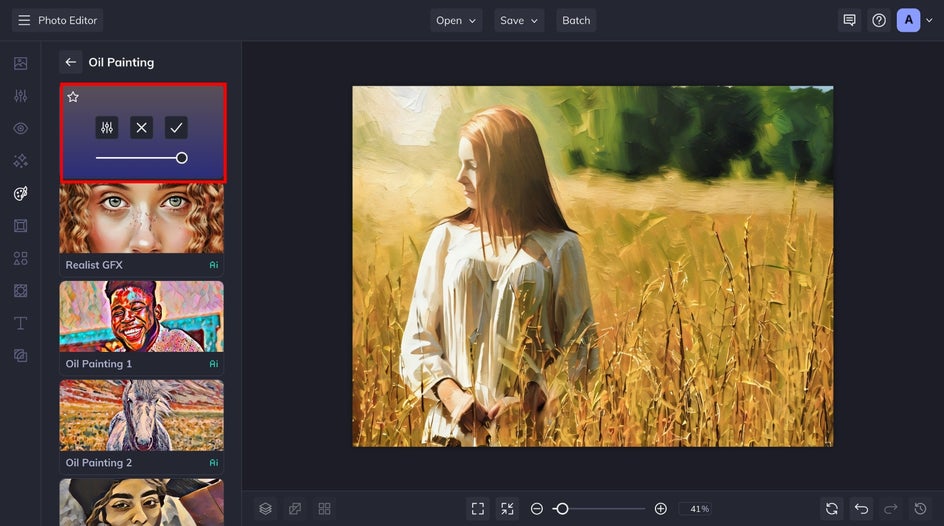The image size is (944, 526).
Task: Click the Oil Painting panel title
Action: point(121,62)
